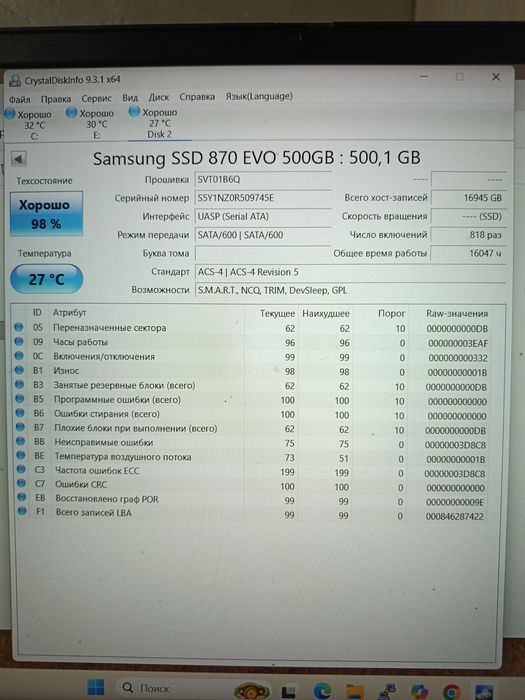Click the Порог column header
The width and height of the screenshot is (525, 700).
click(x=392, y=313)
